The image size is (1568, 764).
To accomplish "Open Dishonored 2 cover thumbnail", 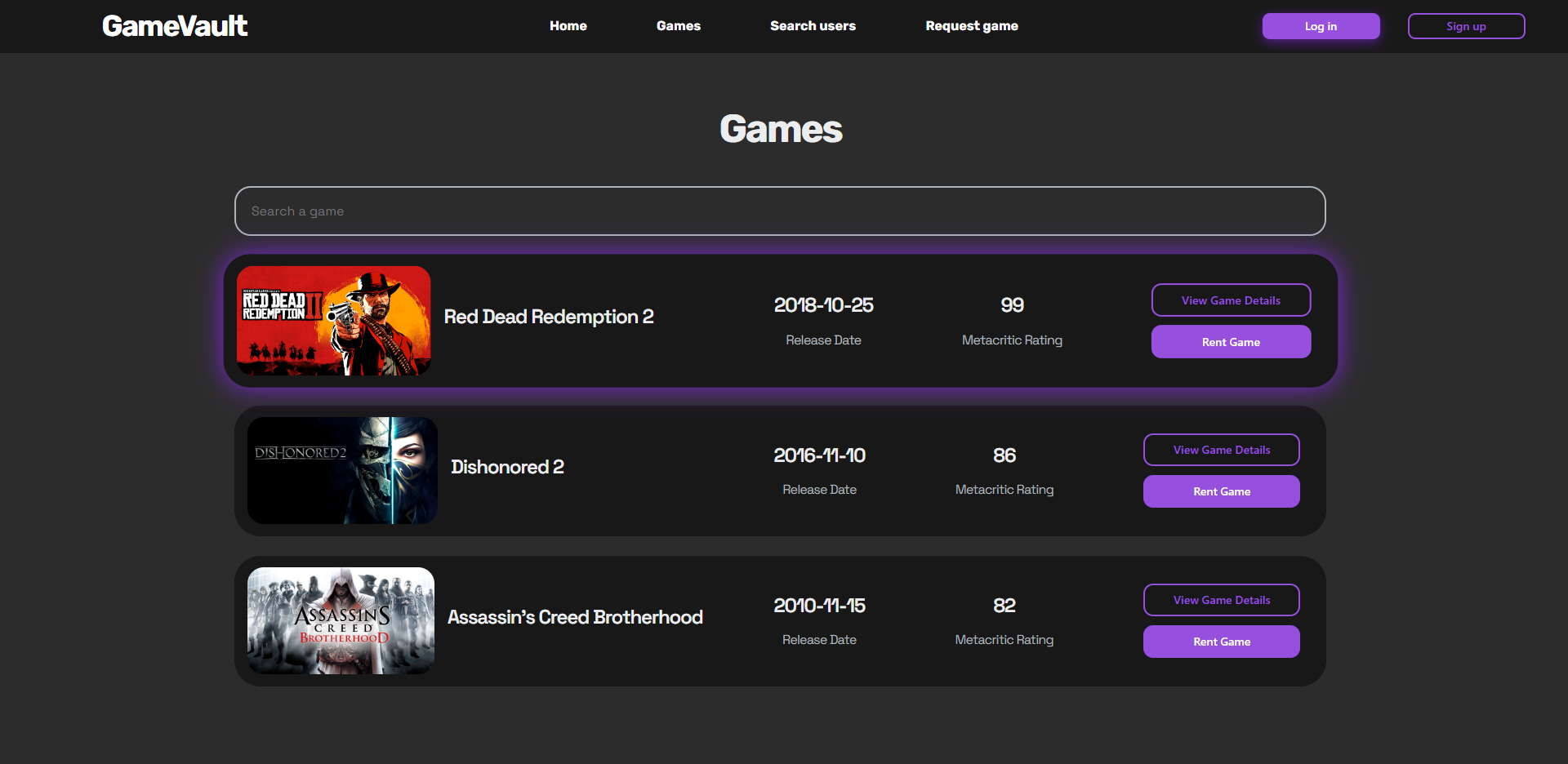I will 342,471.
